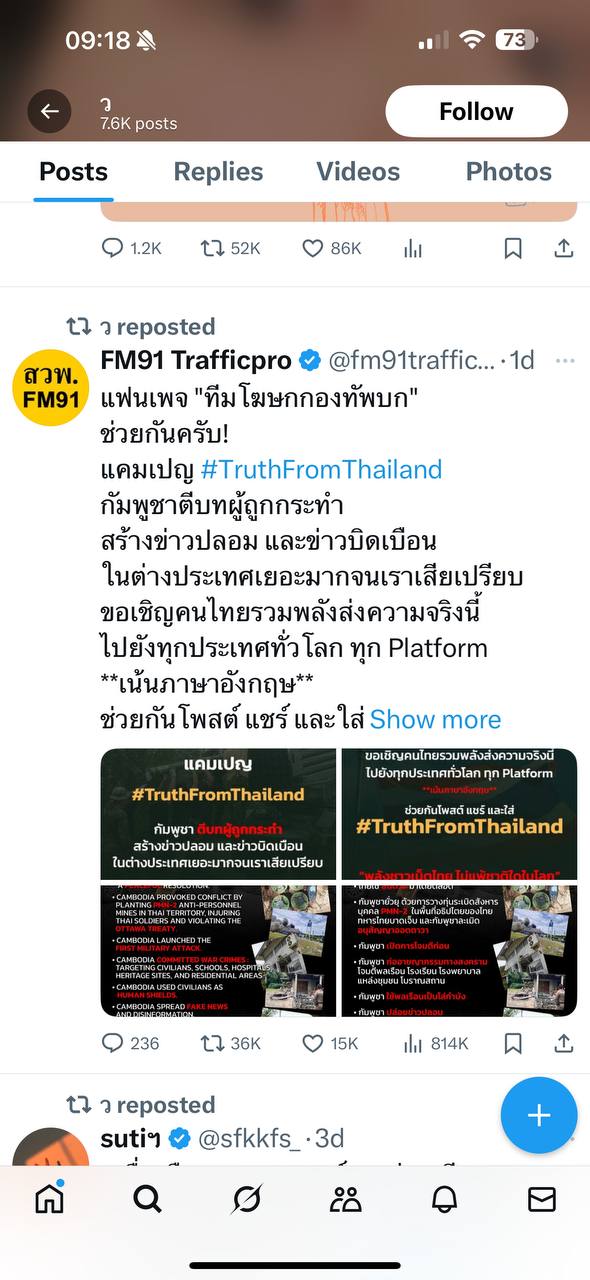View analytics showing 814K views
Screen dimensions: 590x1280
(x=435, y=1043)
